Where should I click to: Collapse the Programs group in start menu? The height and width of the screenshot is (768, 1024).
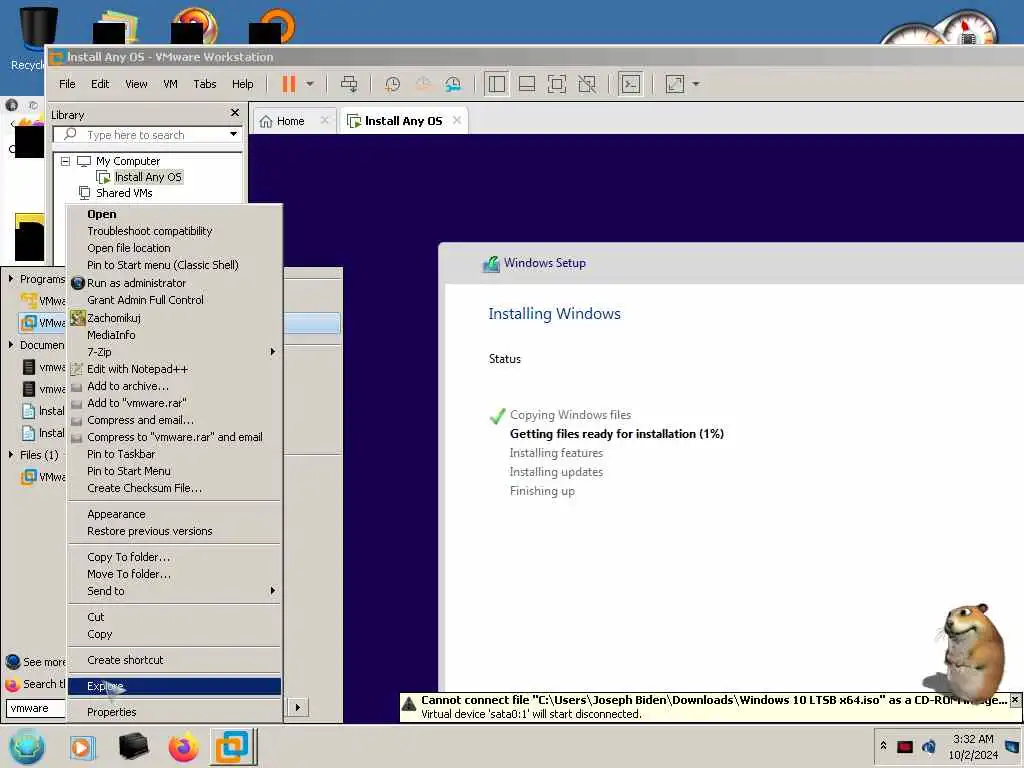click(11, 279)
